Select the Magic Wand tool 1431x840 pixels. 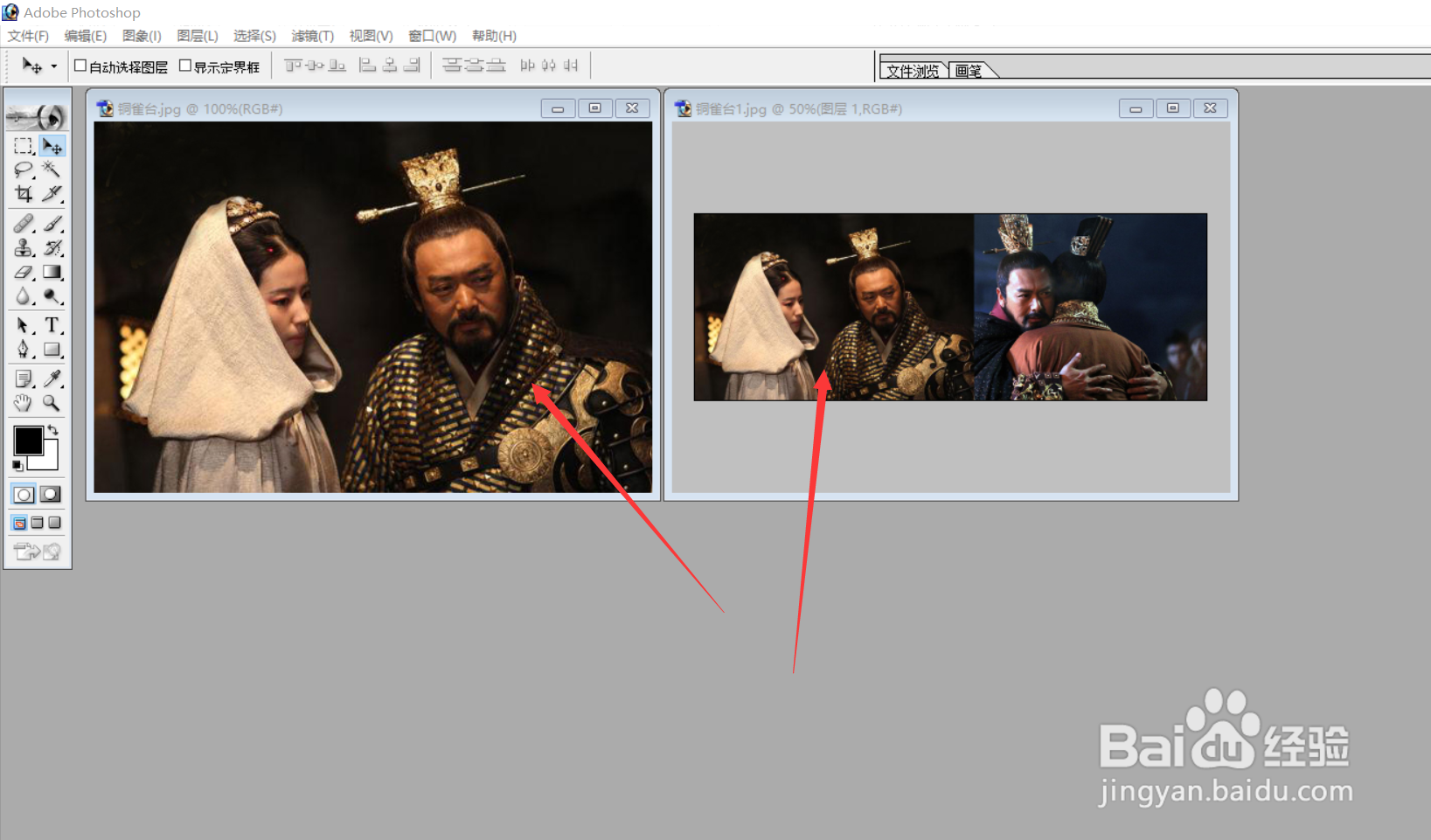tap(52, 170)
